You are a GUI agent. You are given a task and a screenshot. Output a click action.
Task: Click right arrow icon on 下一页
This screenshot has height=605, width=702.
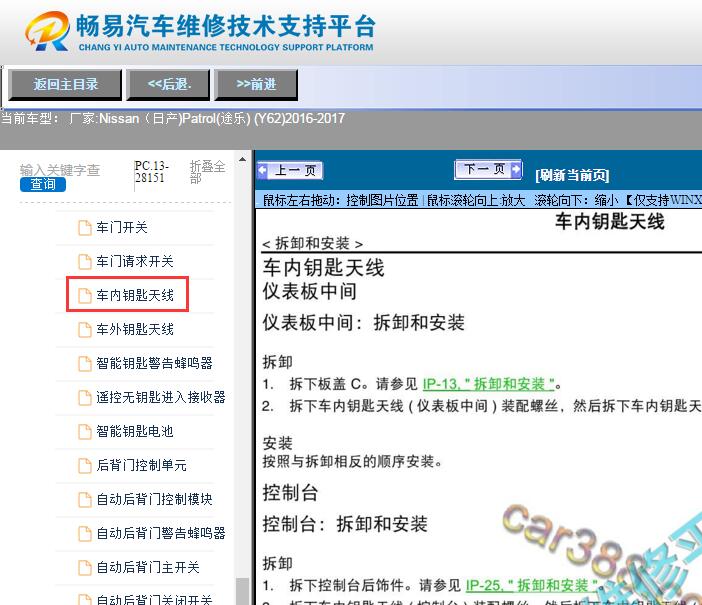(516, 169)
